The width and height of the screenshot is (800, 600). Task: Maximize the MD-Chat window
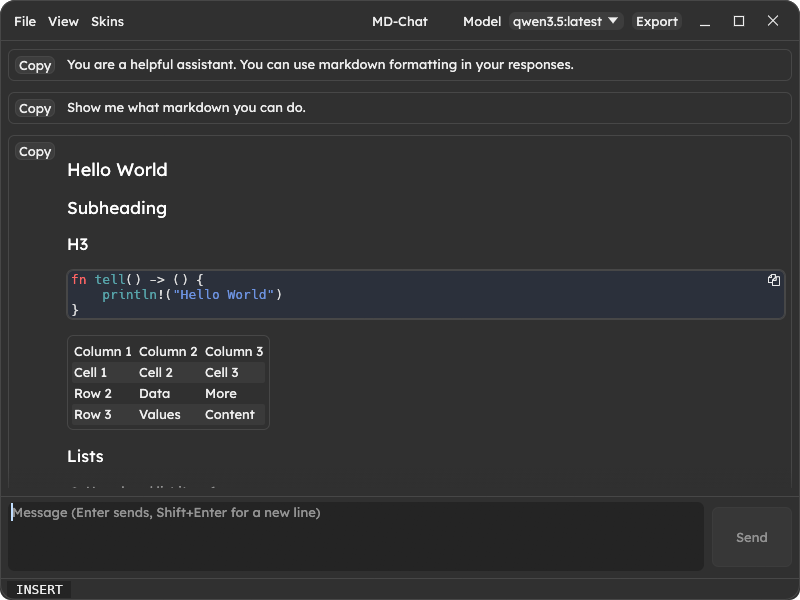(738, 21)
